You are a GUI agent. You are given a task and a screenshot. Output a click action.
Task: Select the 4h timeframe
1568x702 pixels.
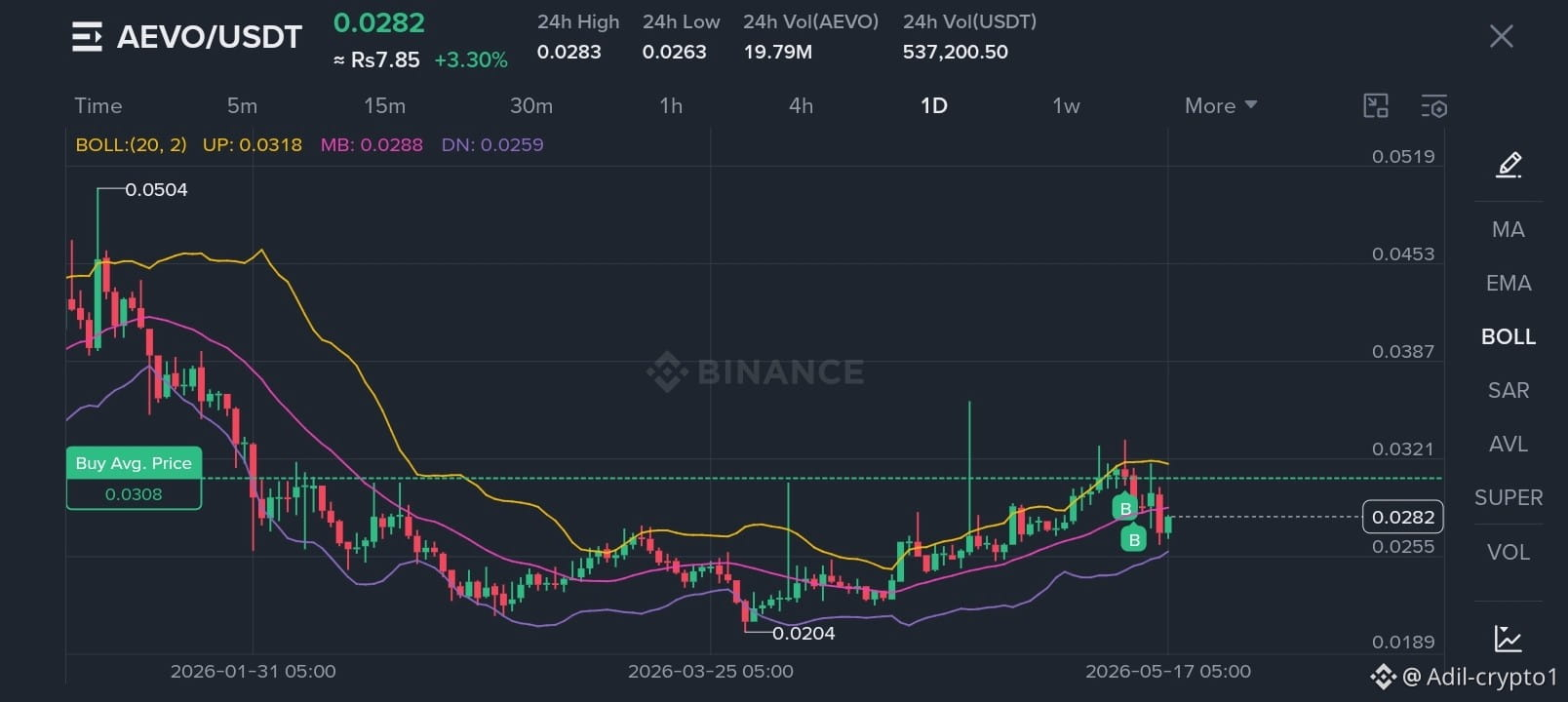coord(801,105)
